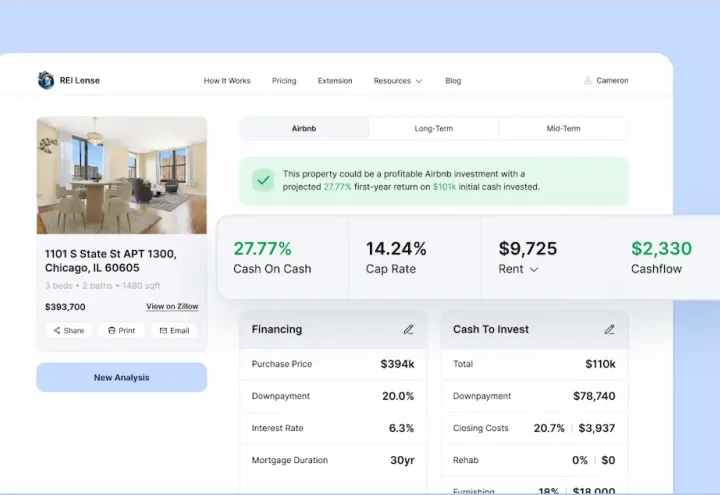This screenshot has width=720, height=495.
Task: Open the Blog link
Action: (x=453, y=81)
